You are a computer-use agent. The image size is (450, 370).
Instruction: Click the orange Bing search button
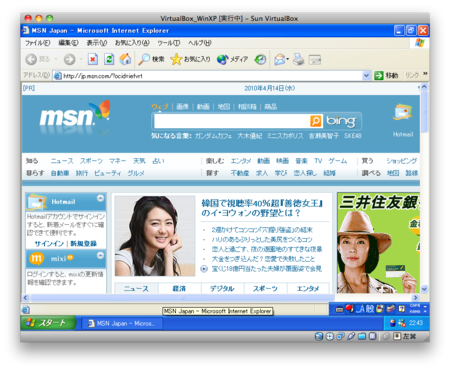316,121
